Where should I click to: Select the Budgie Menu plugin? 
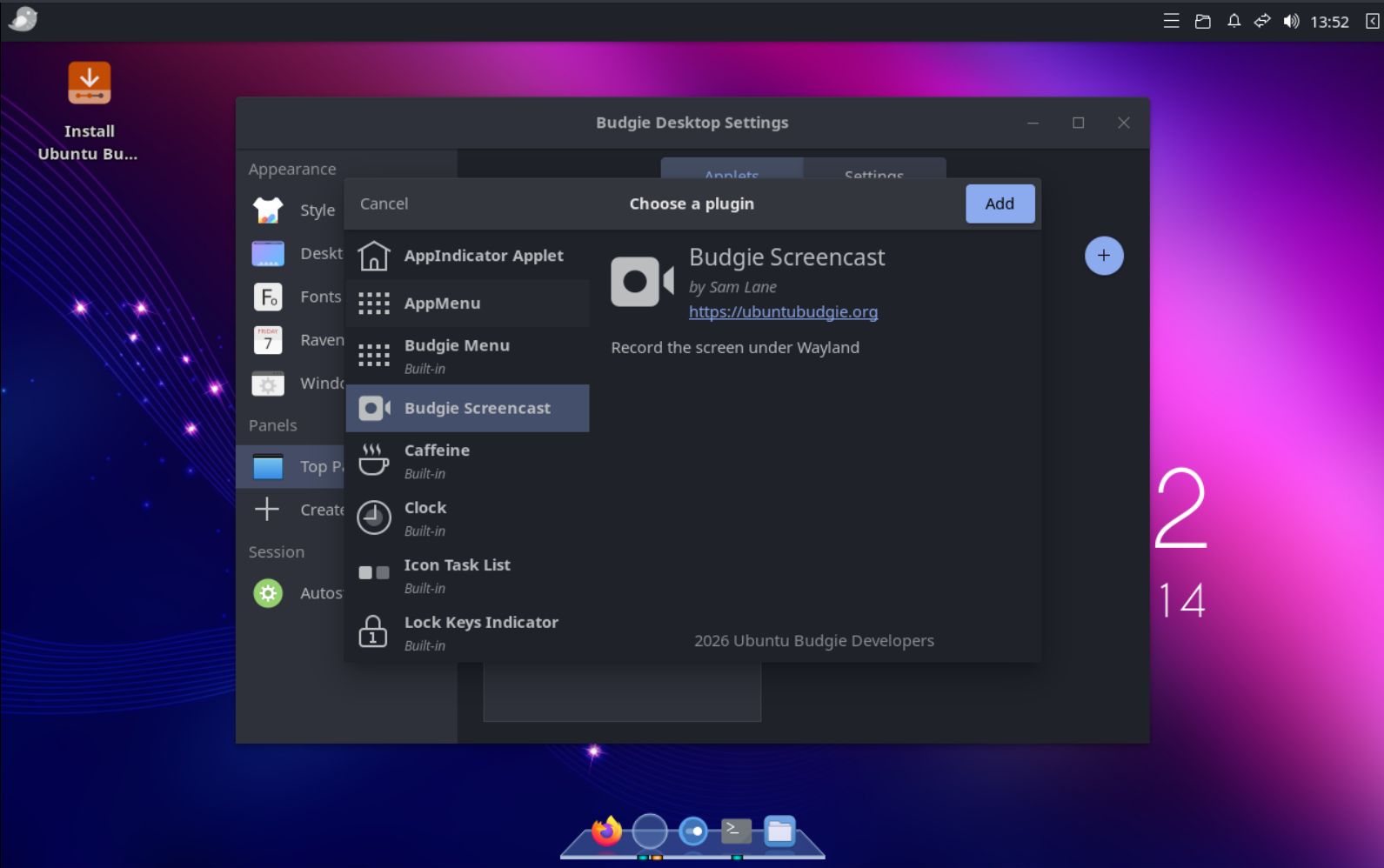[468, 356]
